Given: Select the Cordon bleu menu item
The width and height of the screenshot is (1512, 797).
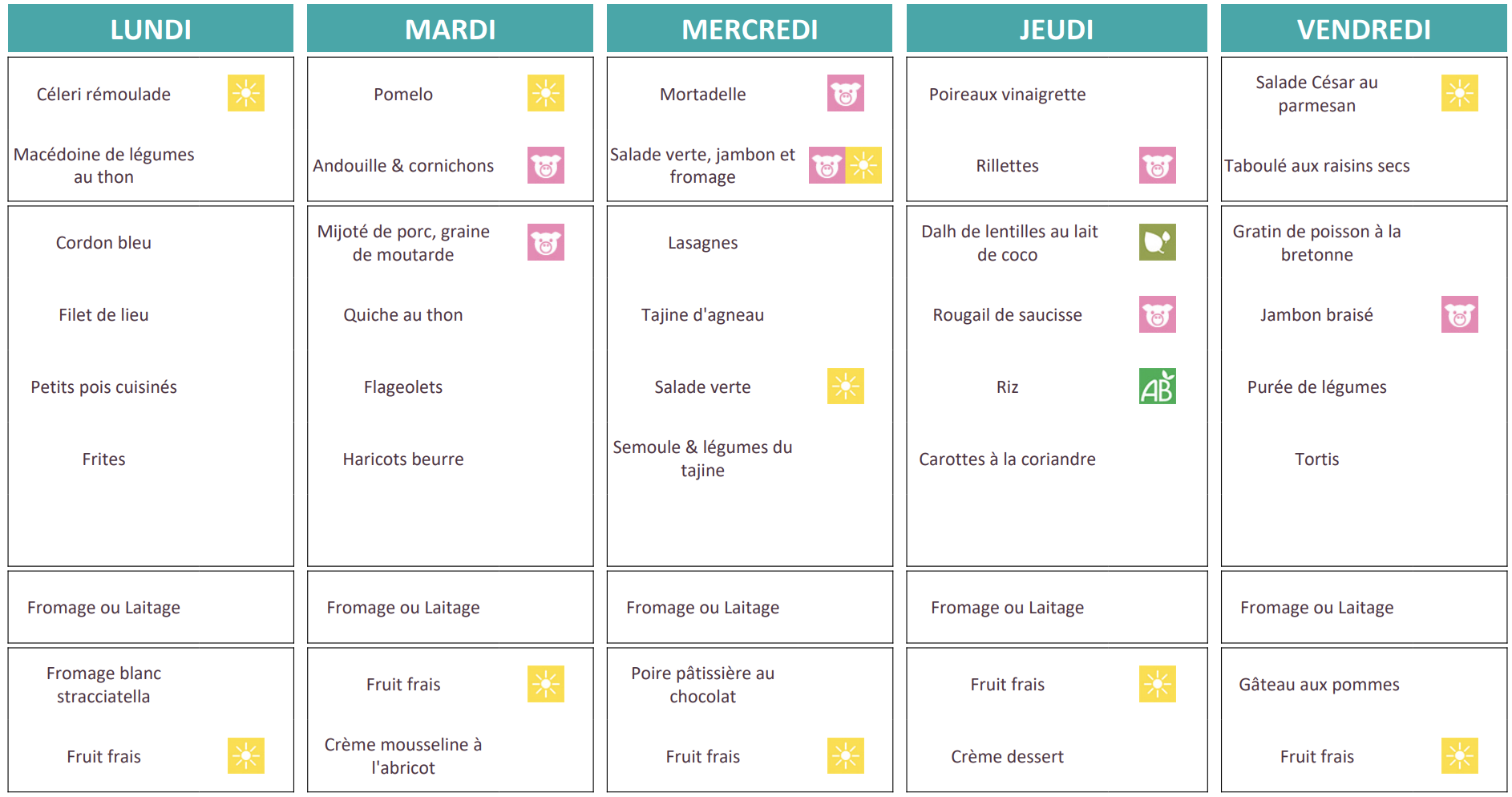Looking at the screenshot, I should click(x=103, y=243).
